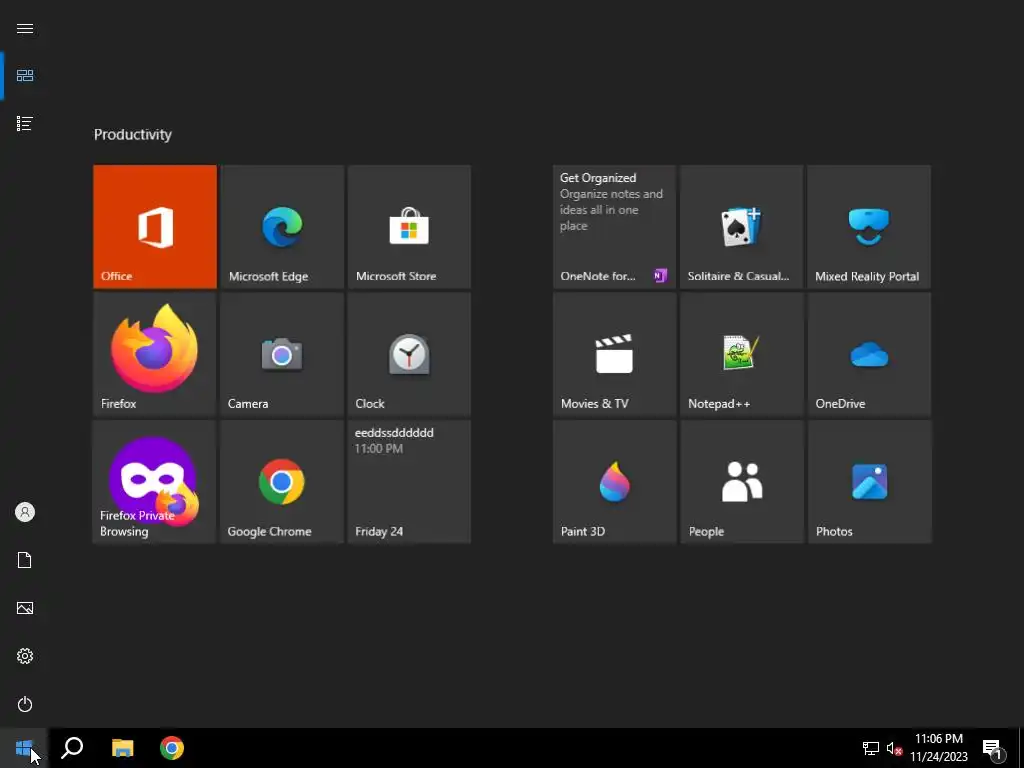The image size is (1024, 768).
Task: Open the Power options menu
Action: tap(25, 704)
